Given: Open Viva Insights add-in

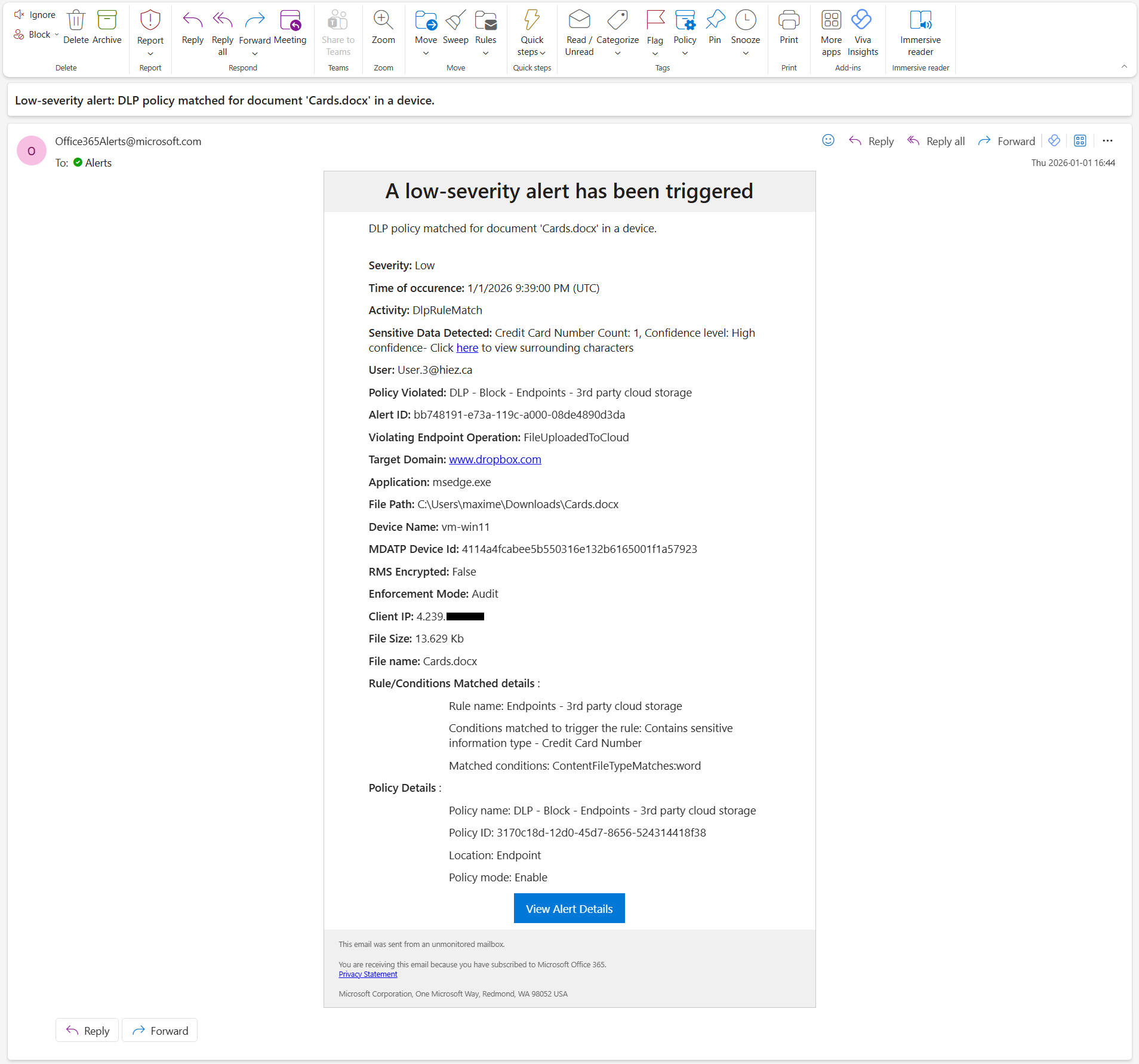Looking at the screenshot, I should pos(862,21).
